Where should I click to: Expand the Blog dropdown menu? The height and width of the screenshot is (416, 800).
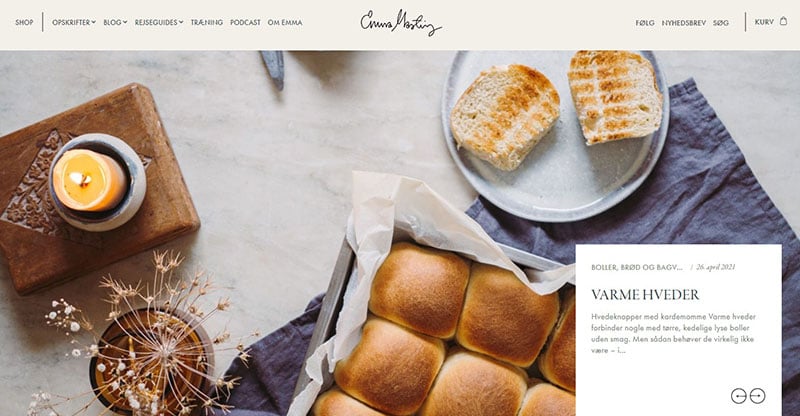point(115,22)
